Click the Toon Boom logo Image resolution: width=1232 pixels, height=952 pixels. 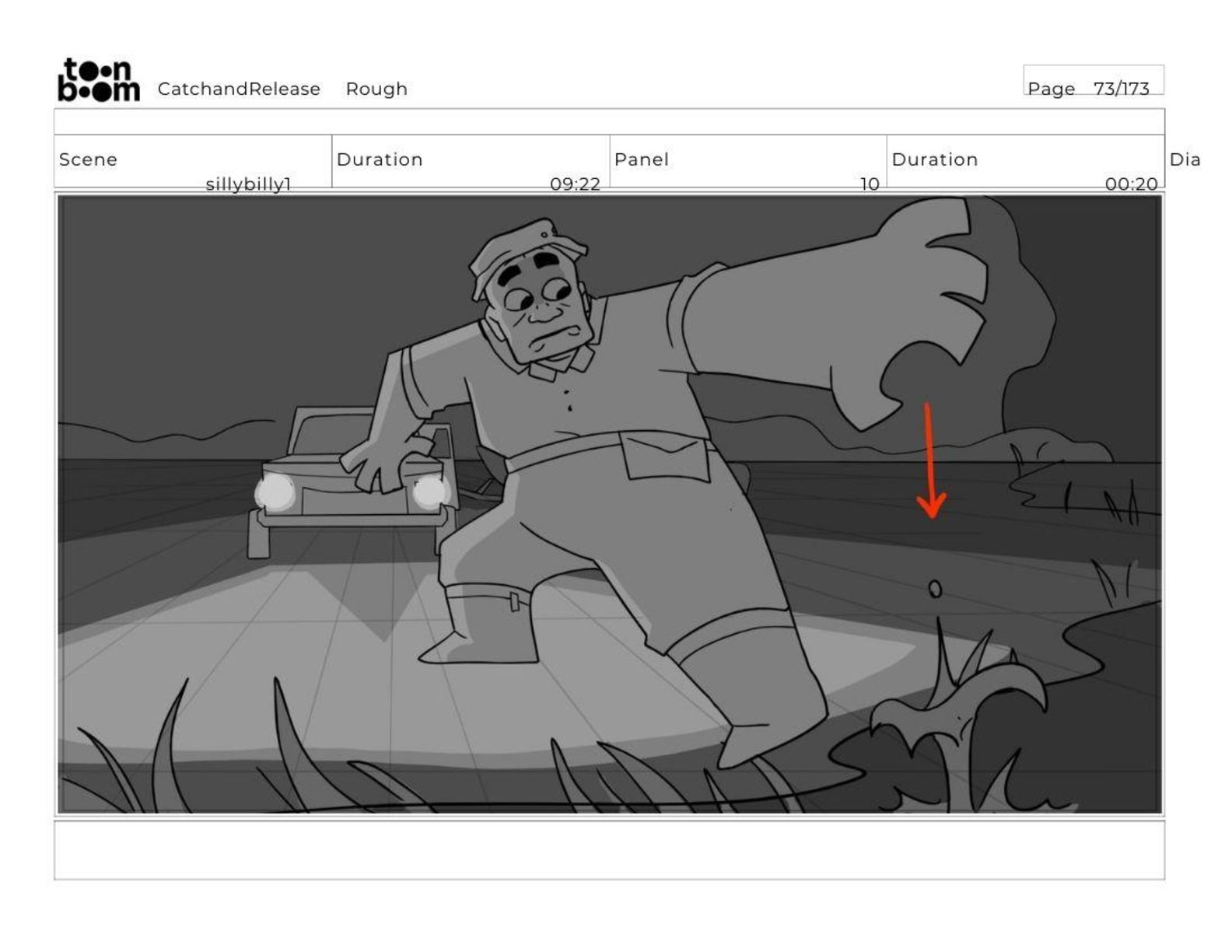pyautogui.click(x=99, y=80)
